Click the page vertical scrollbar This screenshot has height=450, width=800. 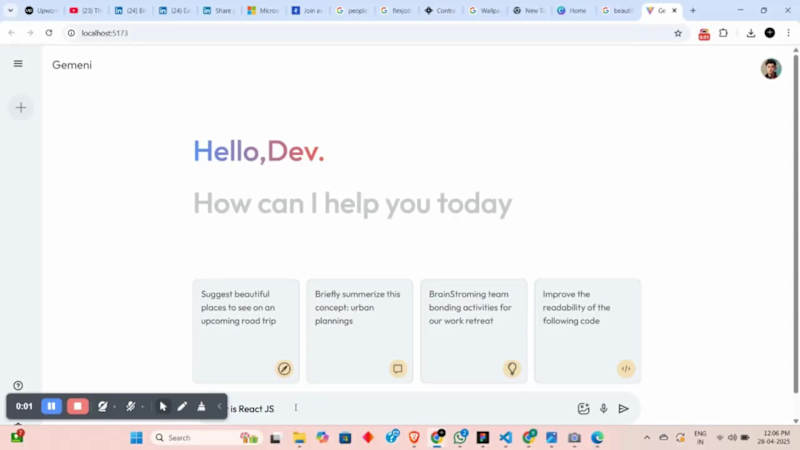coord(795,223)
